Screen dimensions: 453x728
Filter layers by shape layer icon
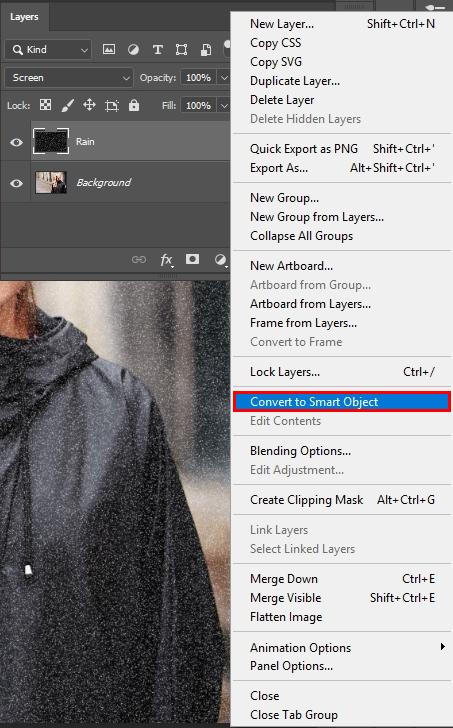pos(181,49)
